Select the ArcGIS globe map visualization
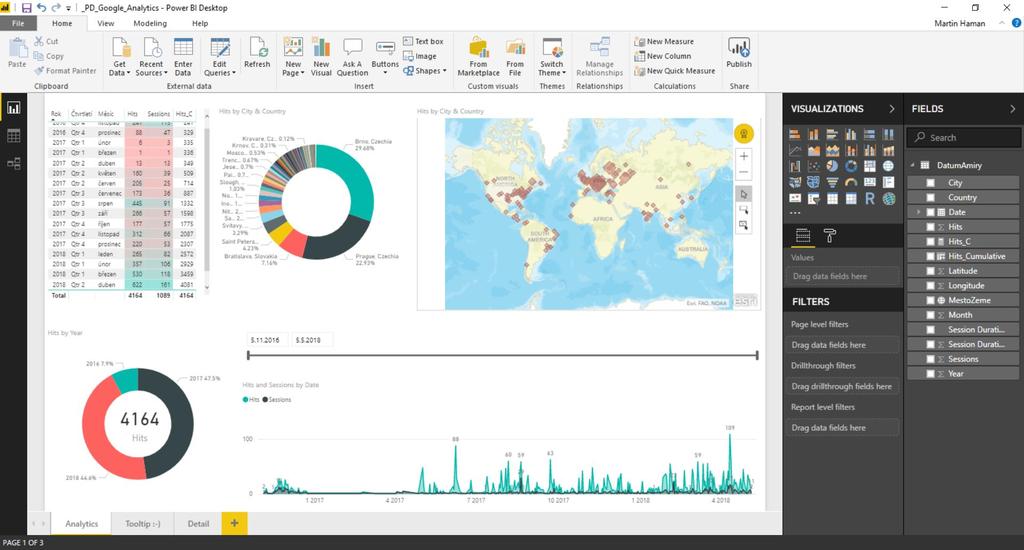1024x550 pixels. (889, 199)
